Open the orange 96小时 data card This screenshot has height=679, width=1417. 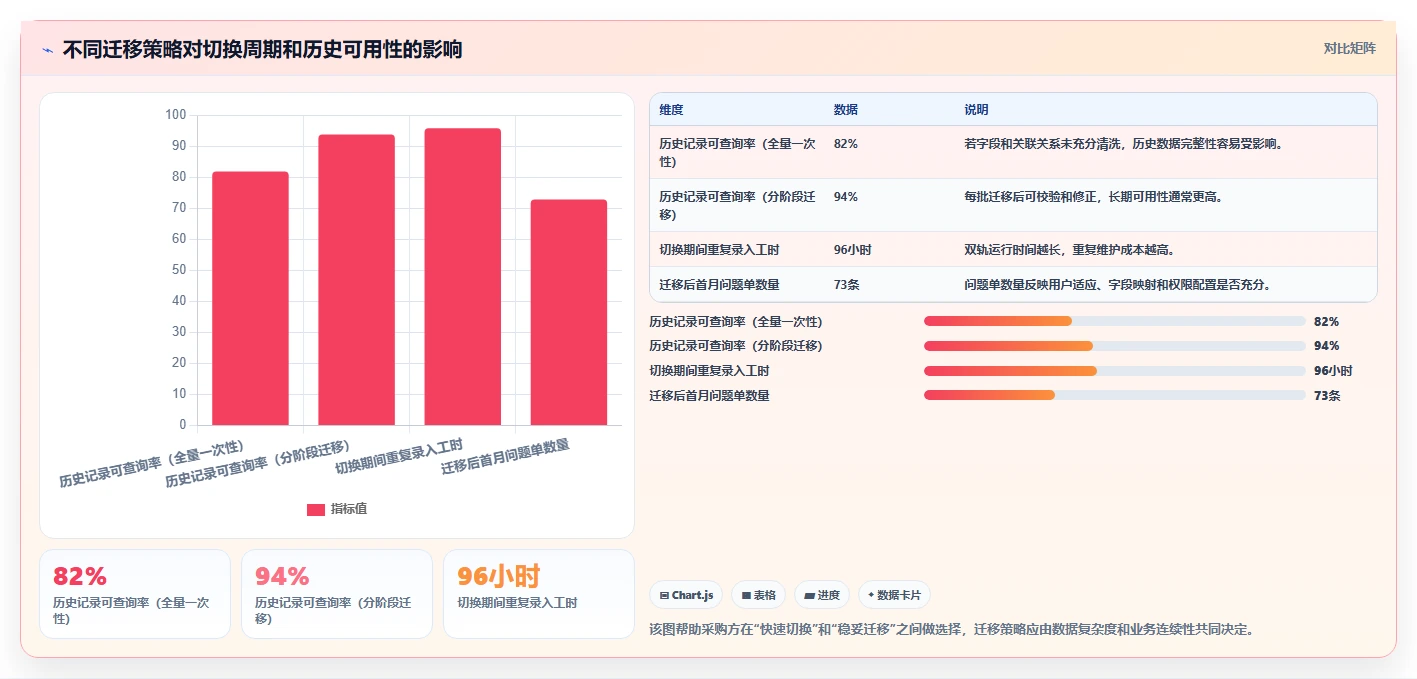pyautogui.click(x=539, y=594)
